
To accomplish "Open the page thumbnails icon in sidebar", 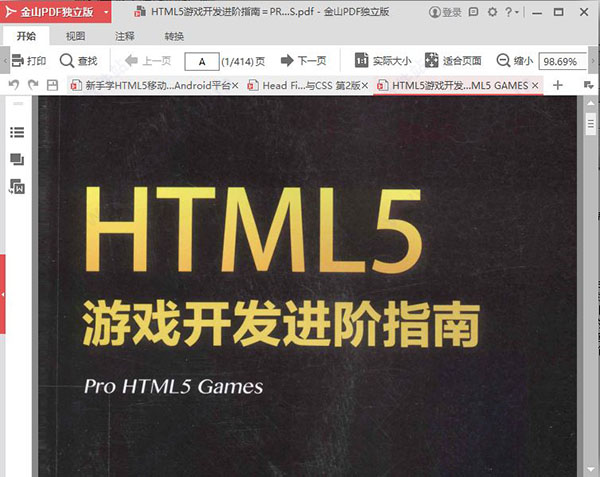I will (17, 160).
